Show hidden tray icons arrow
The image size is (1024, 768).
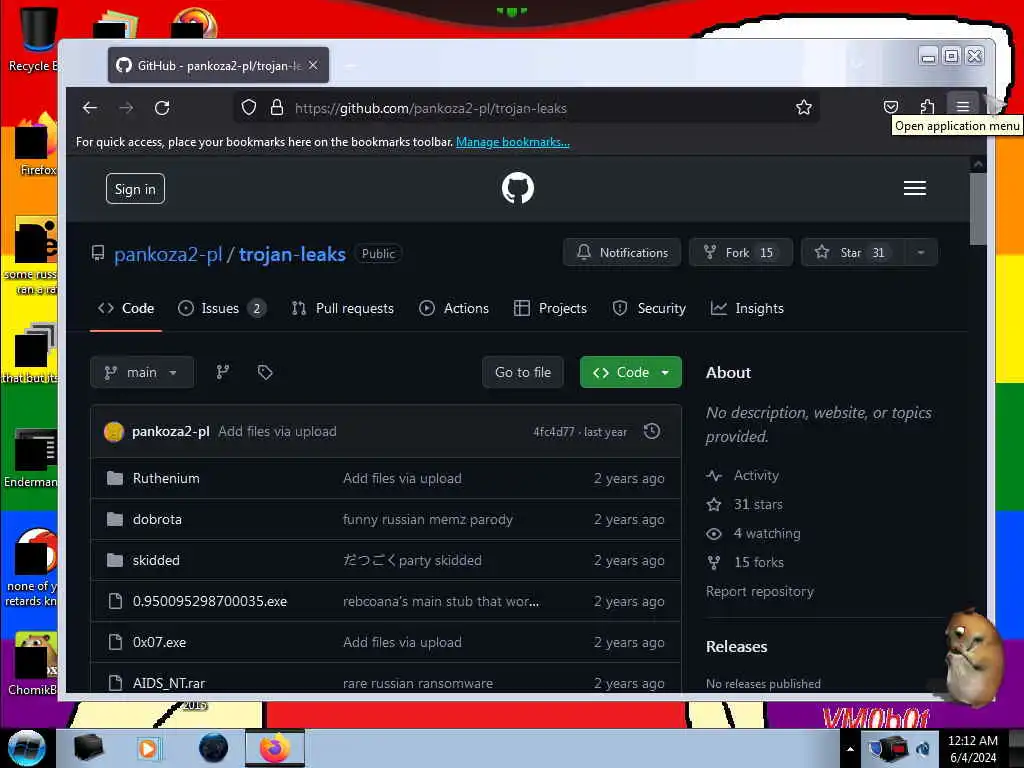850,749
